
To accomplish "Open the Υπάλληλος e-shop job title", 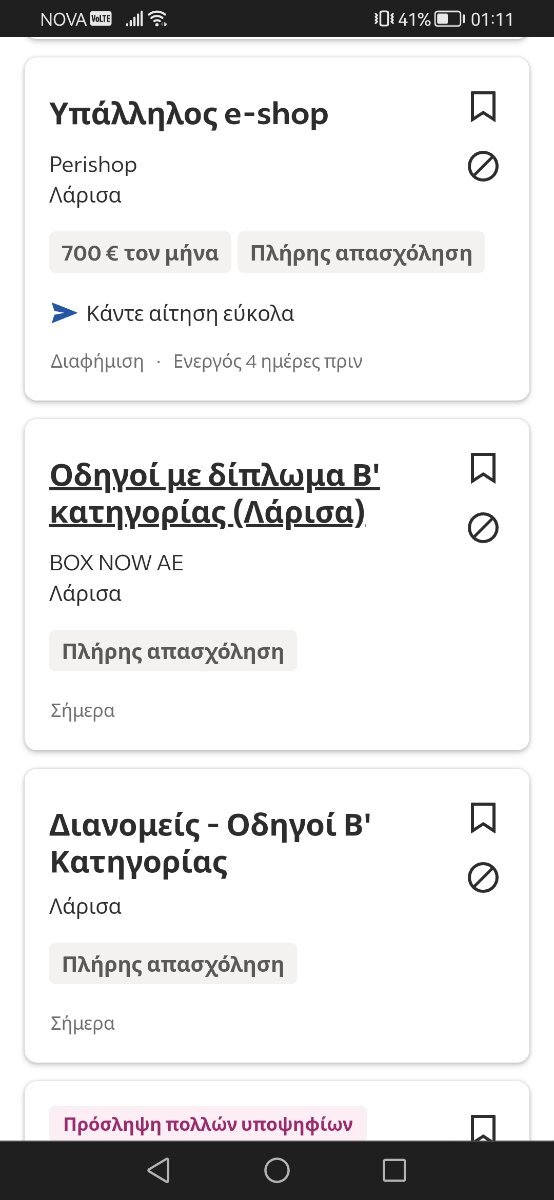I will tap(189, 114).
